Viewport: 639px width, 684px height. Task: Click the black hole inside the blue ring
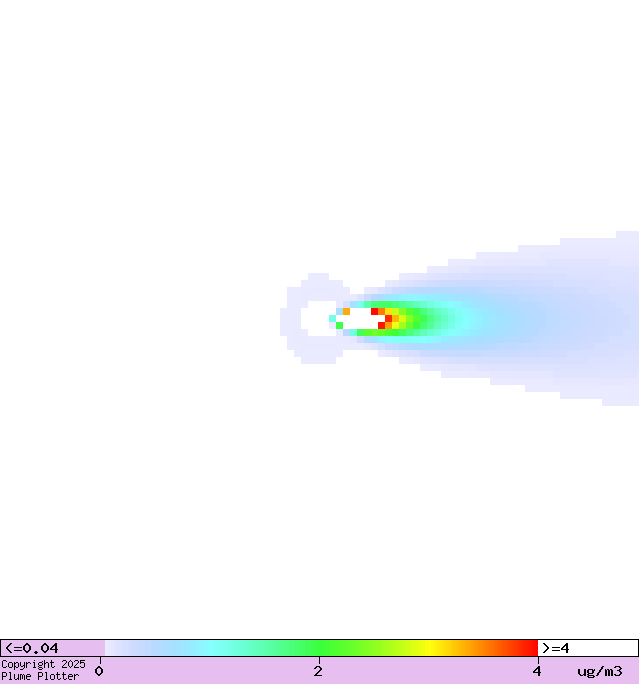[x=318, y=317]
